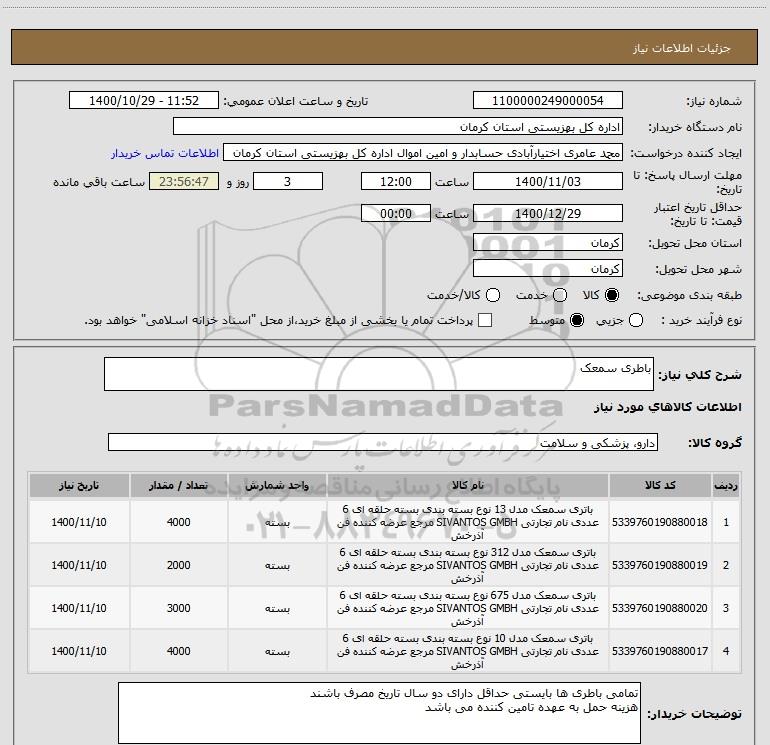Select the کالا/خدمت radio button
Viewport: 770px width, 745px height.
493,295
